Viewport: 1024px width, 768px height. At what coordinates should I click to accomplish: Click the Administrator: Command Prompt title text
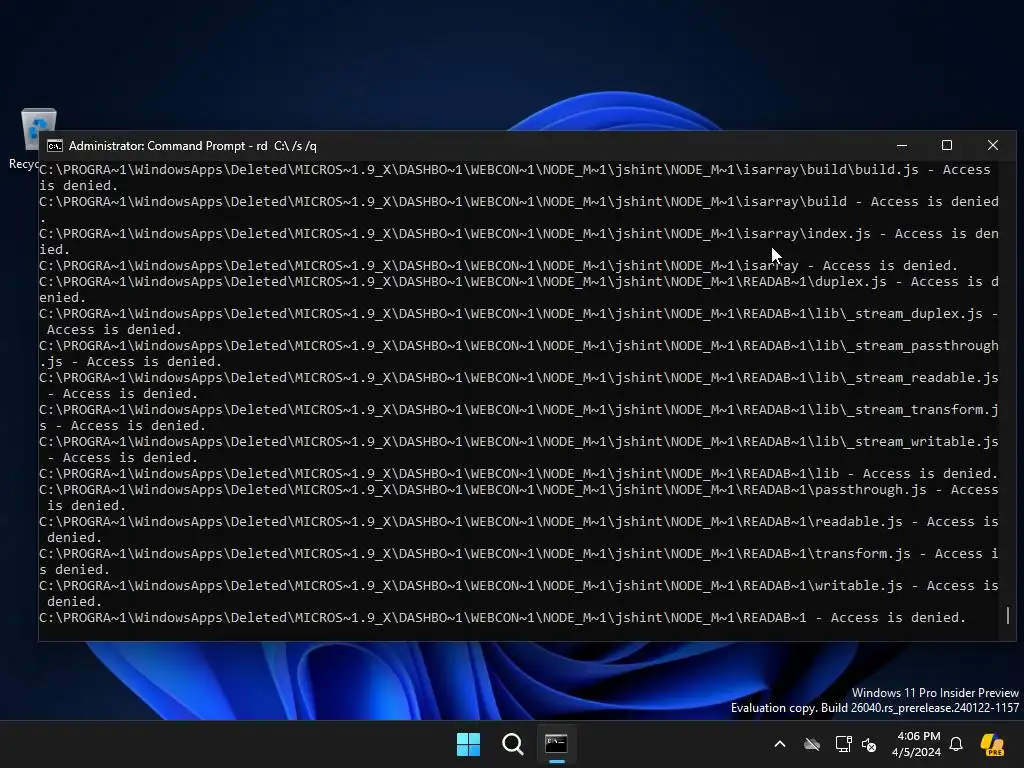pyautogui.click(x=193, y=146)
